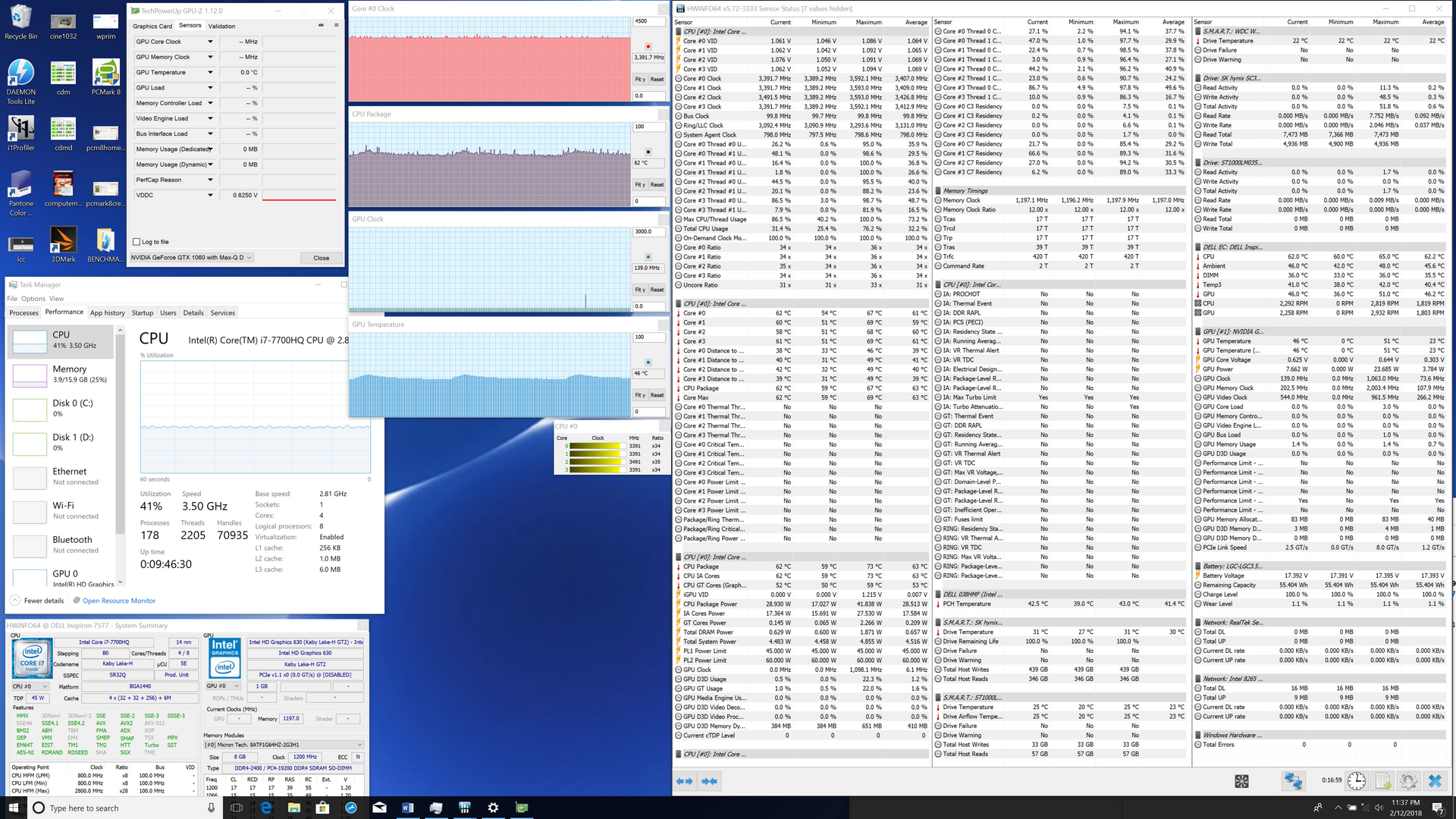The height and width of the screenshot is (819, 1456).
Task: Enable Log to file in GPU-Z
Action: pos(136,242)
